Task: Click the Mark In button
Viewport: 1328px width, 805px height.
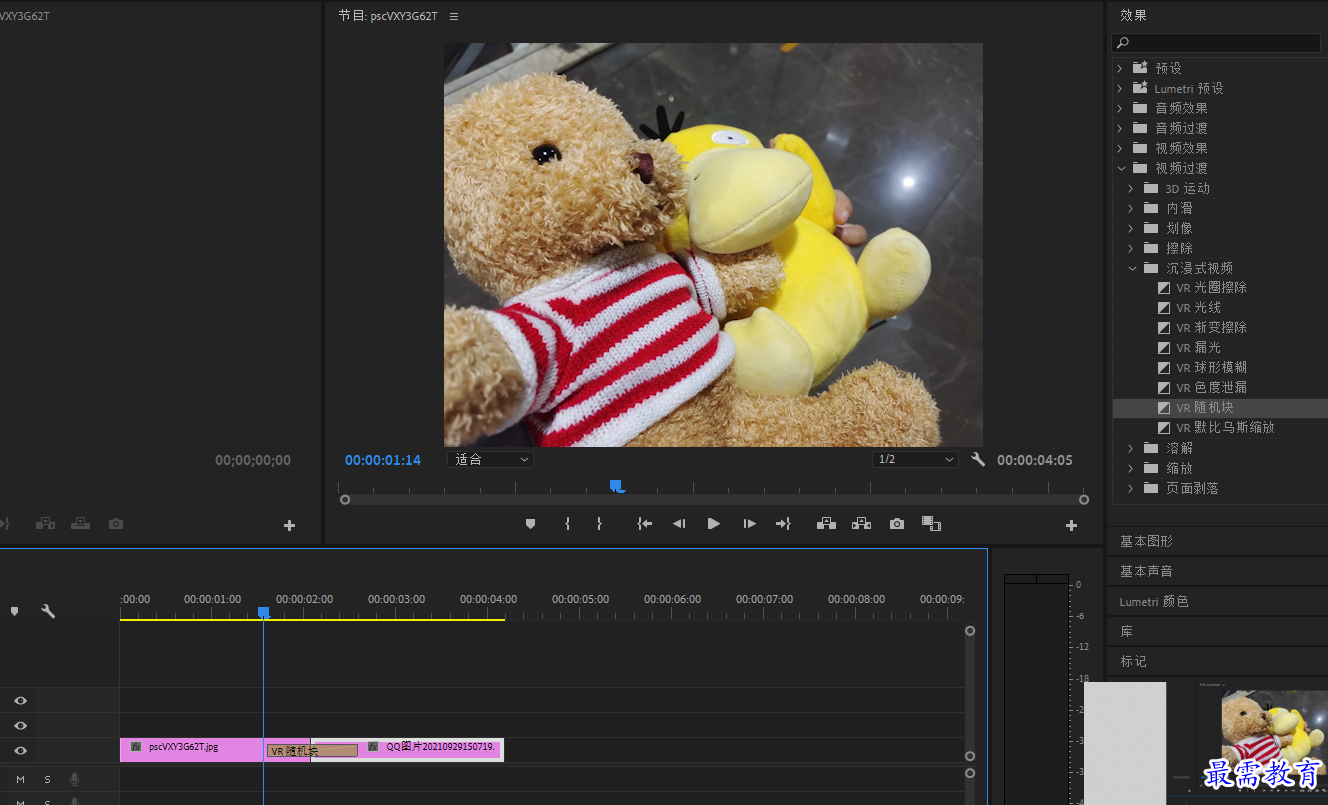Action: tap(567, 524)
